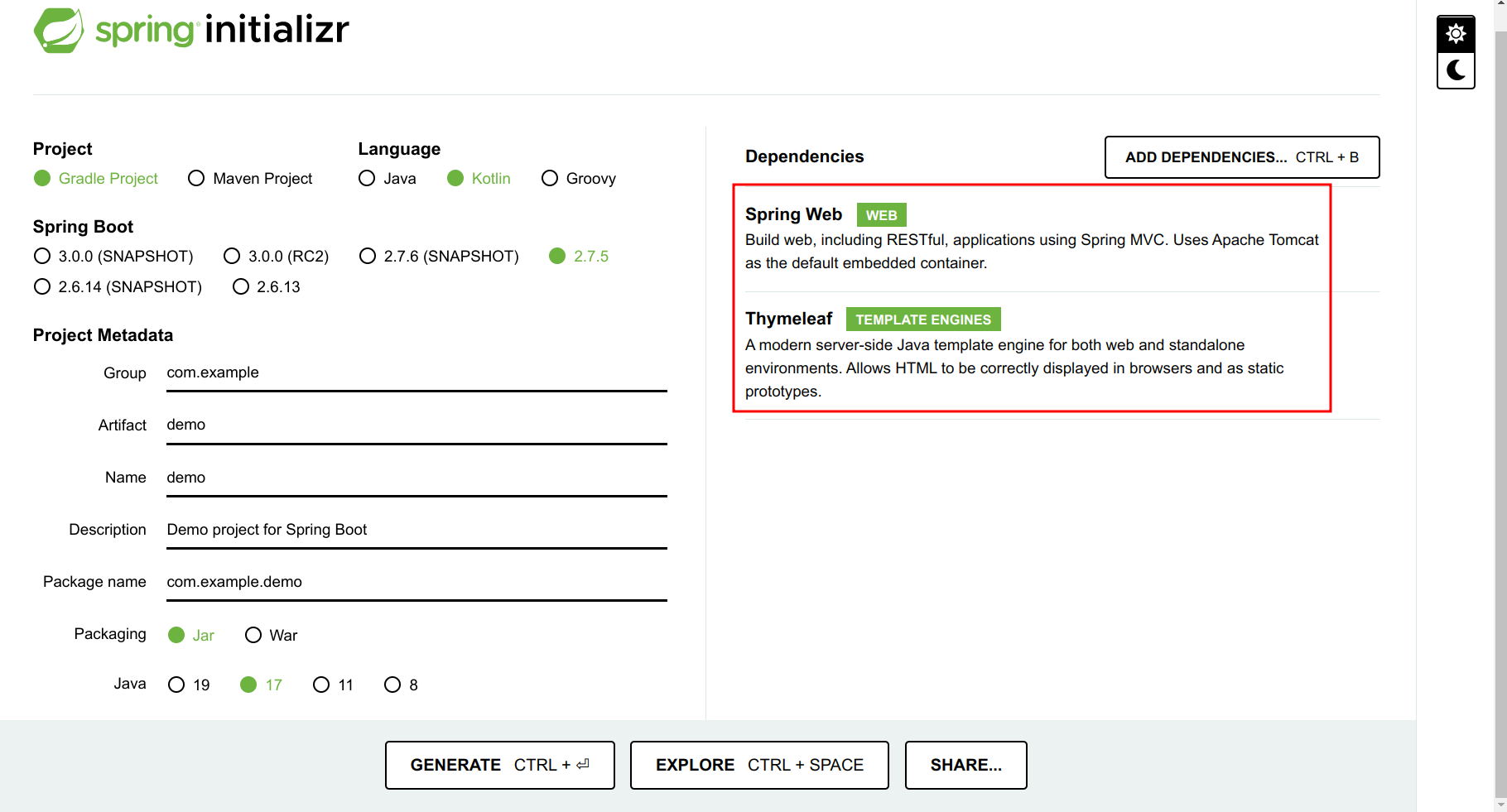
Task: Switch to dark theme with moon icon
Action: 1456,70
